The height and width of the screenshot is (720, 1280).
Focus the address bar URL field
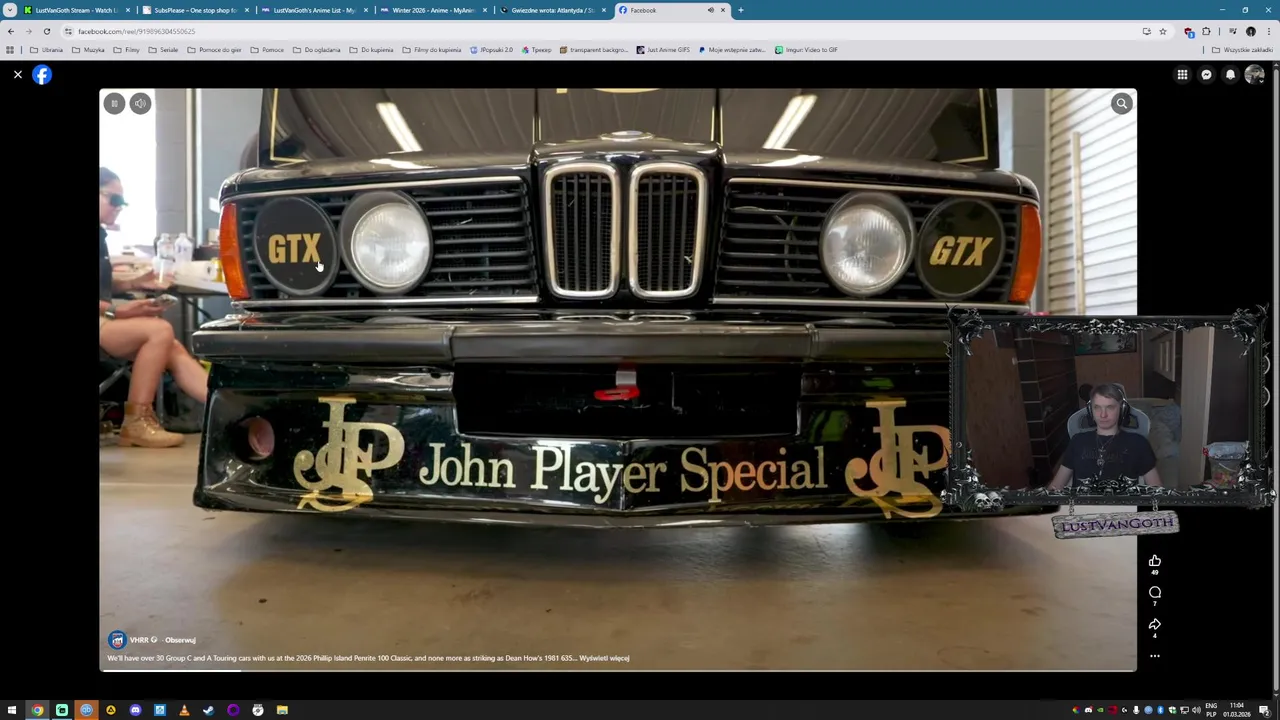pyautogui.click(x=600, y=31)
